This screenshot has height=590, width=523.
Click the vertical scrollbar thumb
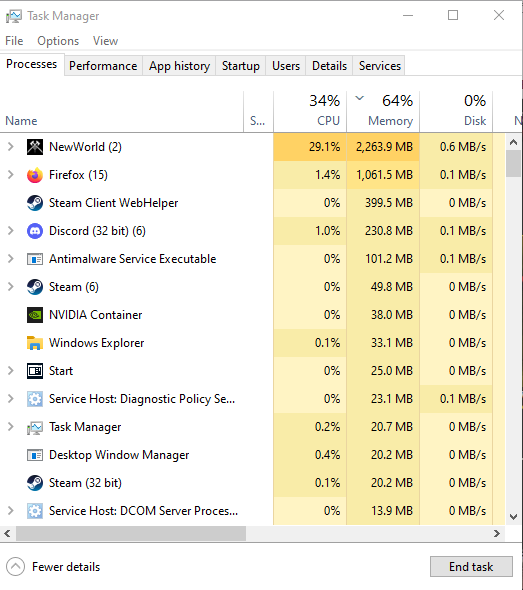pyautogui.click(x=513, y=163)
